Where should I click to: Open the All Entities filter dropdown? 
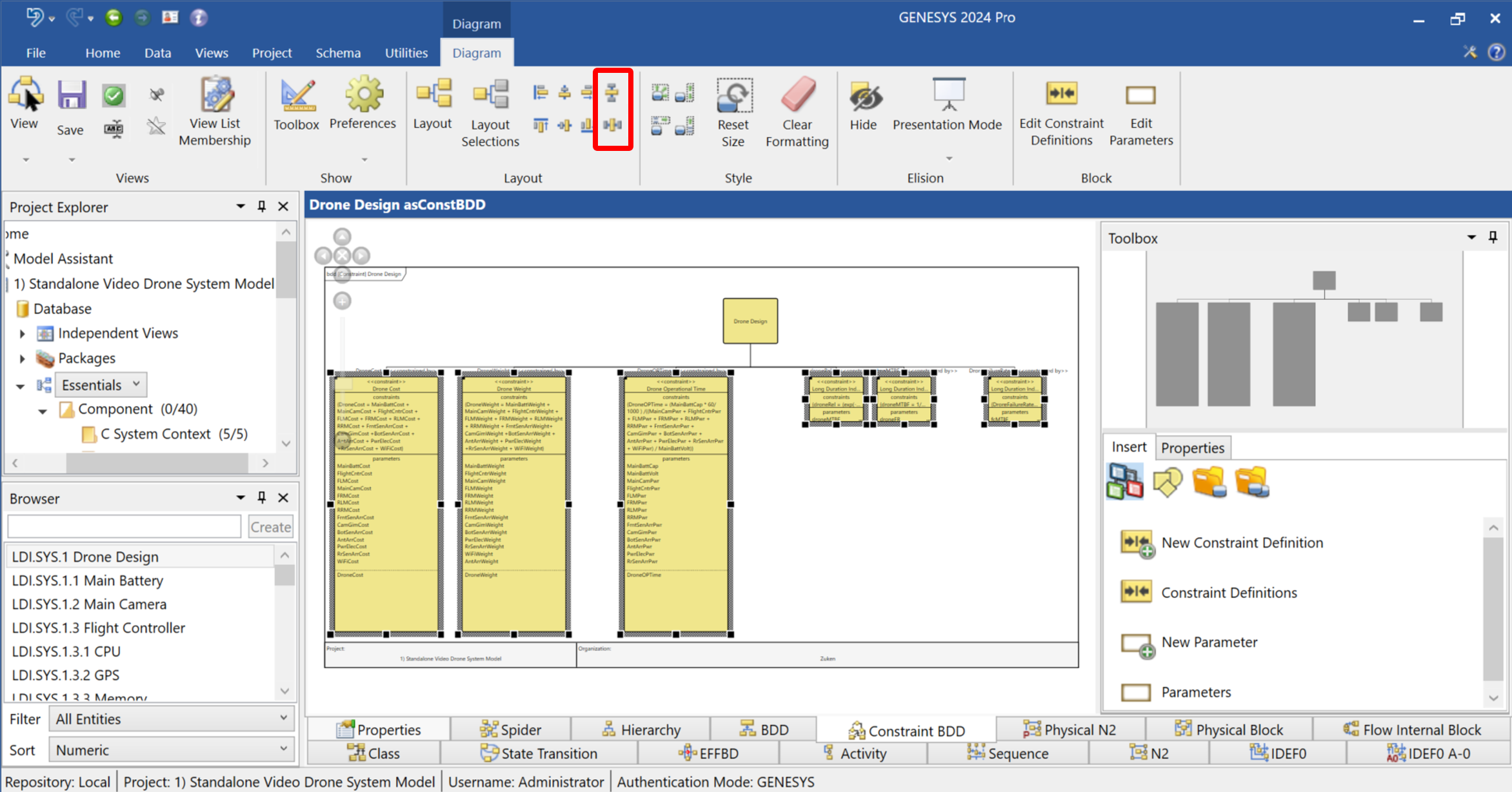tap(284, 718)
